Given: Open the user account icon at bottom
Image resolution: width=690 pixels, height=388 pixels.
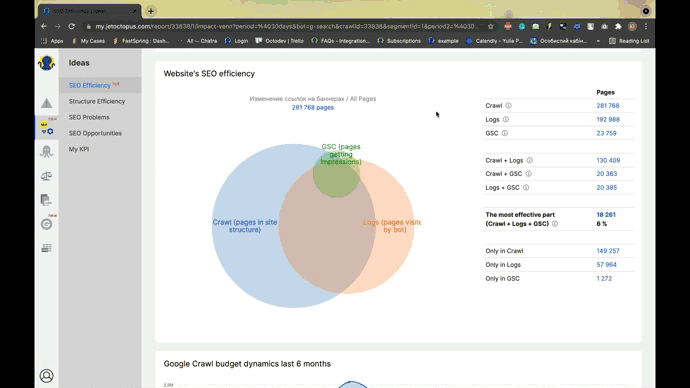Looking at the screenshot, I should [46, 376].
